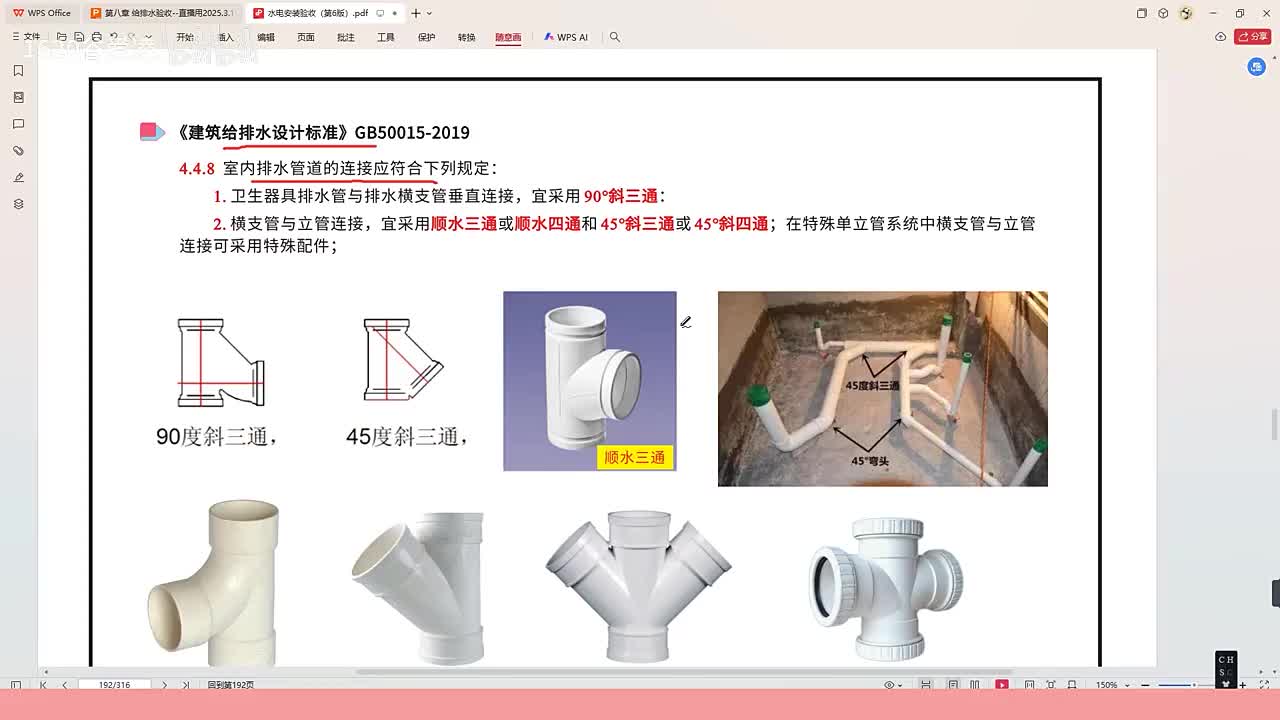Open the 保护 ribbon tab
The image size is (1280, 720).
click(426, 37)
